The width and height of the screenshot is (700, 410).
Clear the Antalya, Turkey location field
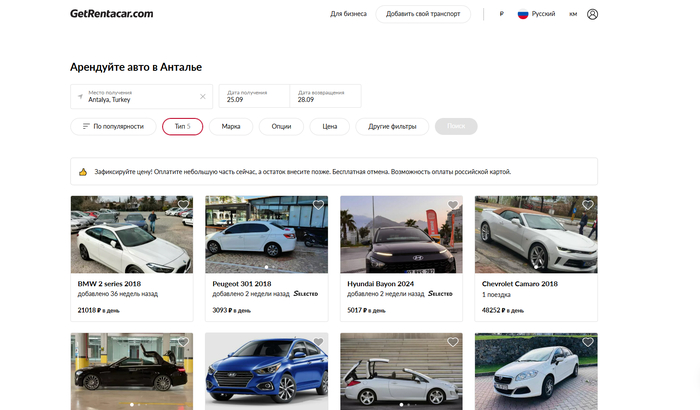pyautogui.click(x=203, y=97)
